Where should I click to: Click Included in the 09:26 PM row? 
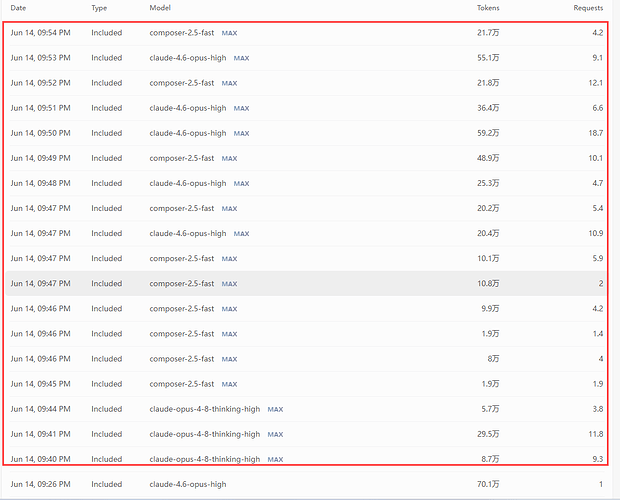click(x=107, y=484)
